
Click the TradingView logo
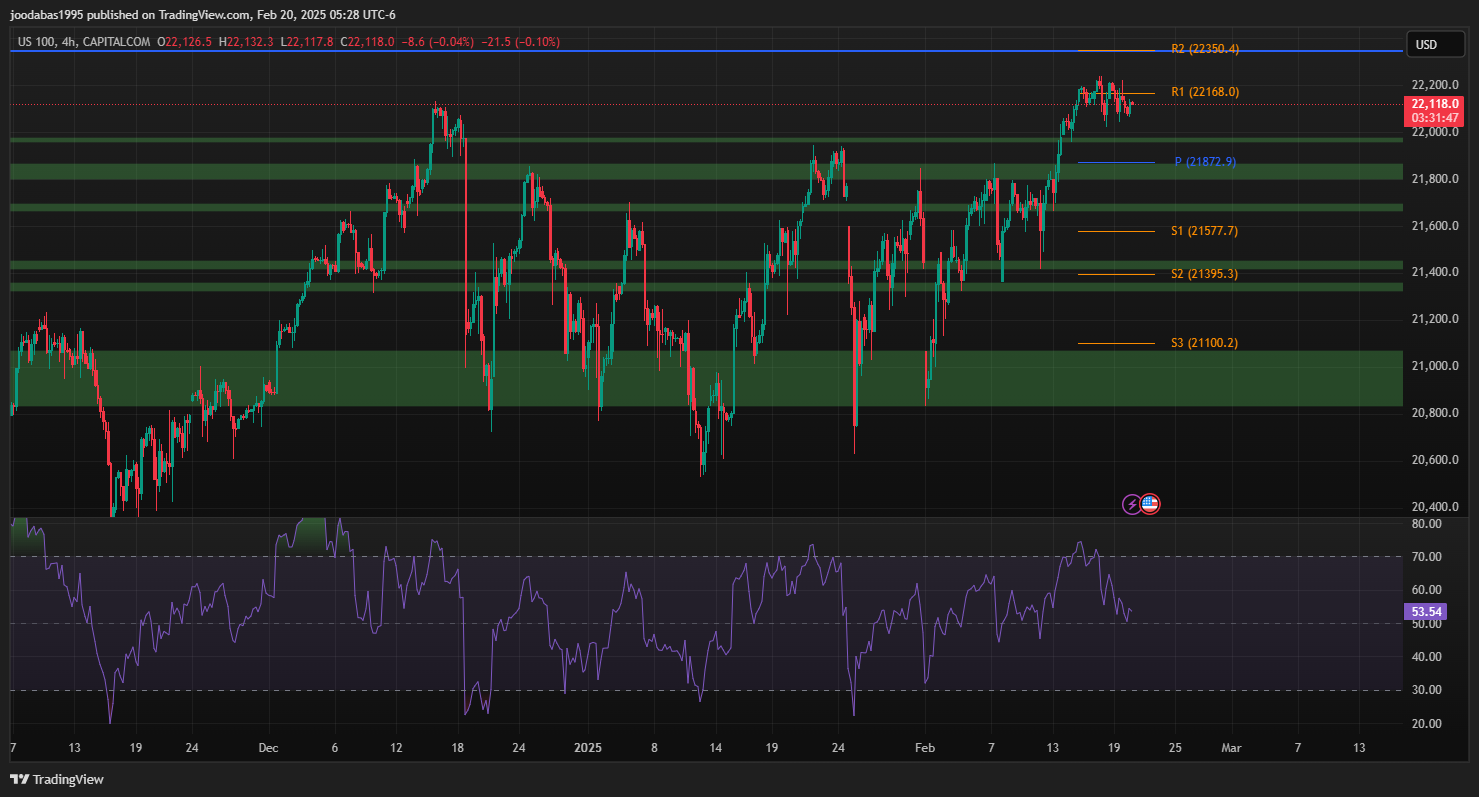click(x=57, y=779)
